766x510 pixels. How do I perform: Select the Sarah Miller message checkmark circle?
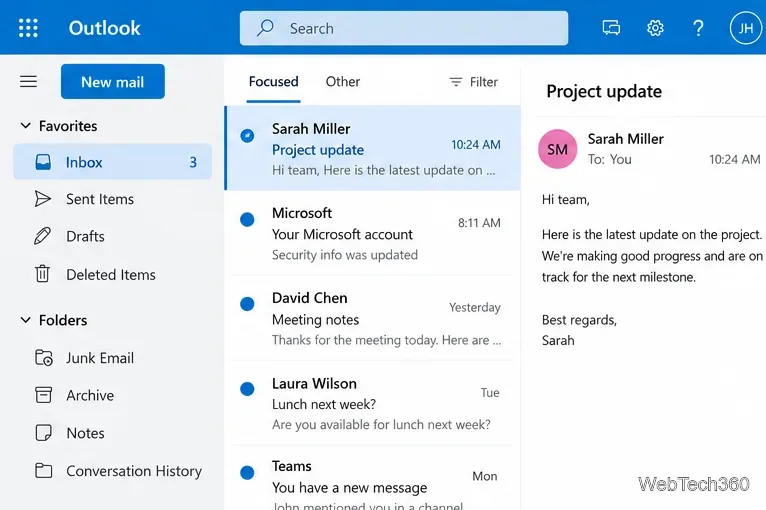tap(247, 135)
